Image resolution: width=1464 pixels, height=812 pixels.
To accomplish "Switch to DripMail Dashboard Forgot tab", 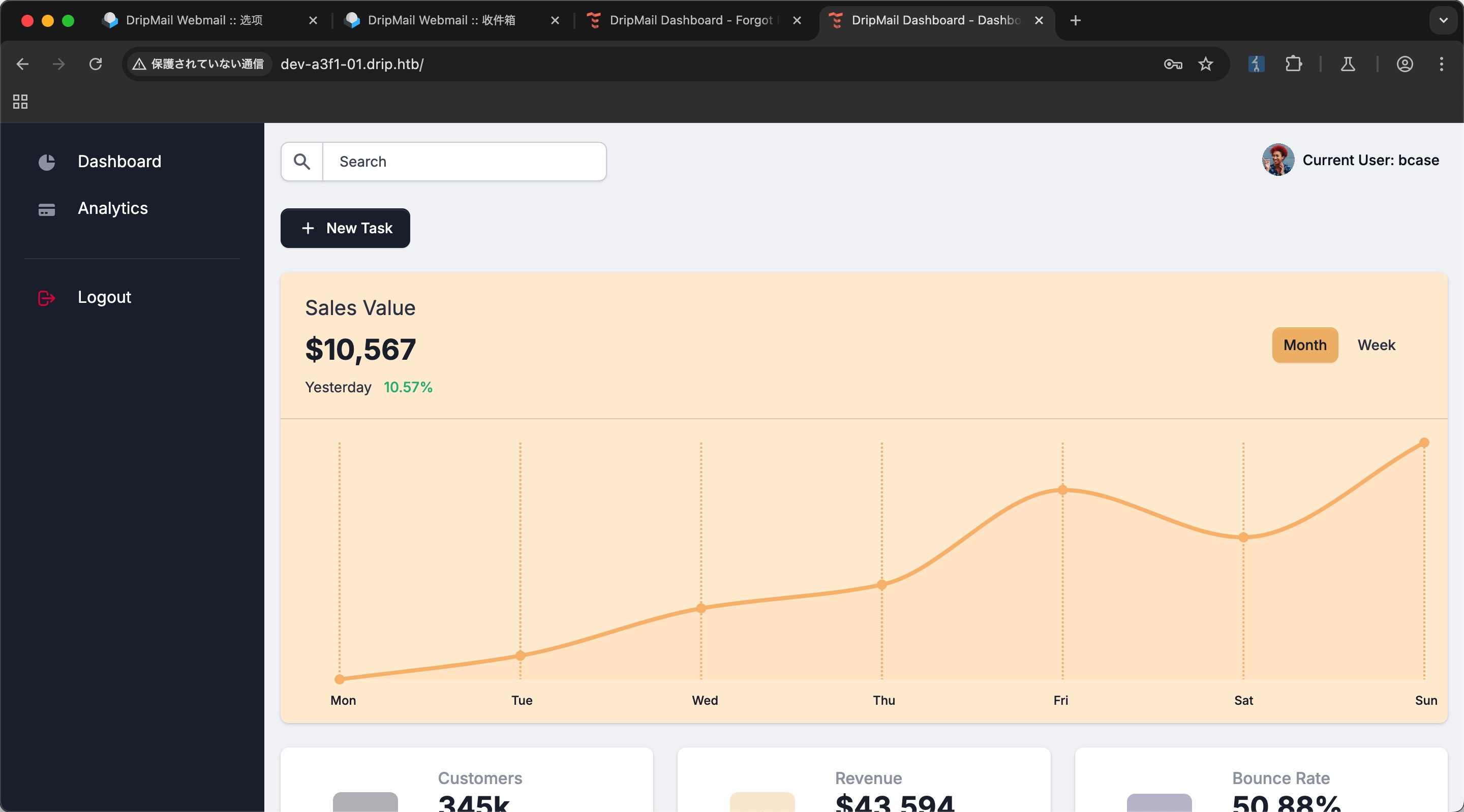I will click(689, 20).
